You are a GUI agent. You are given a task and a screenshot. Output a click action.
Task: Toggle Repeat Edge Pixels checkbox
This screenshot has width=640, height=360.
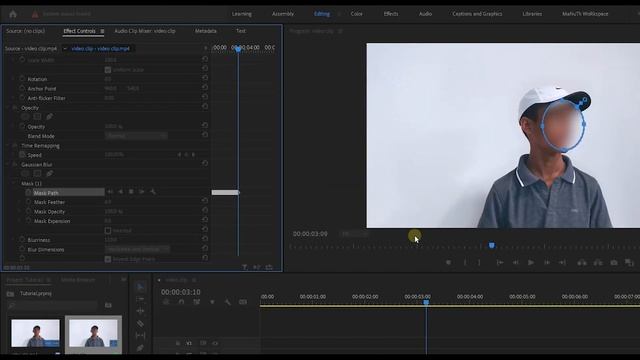[x=108, y=259]
